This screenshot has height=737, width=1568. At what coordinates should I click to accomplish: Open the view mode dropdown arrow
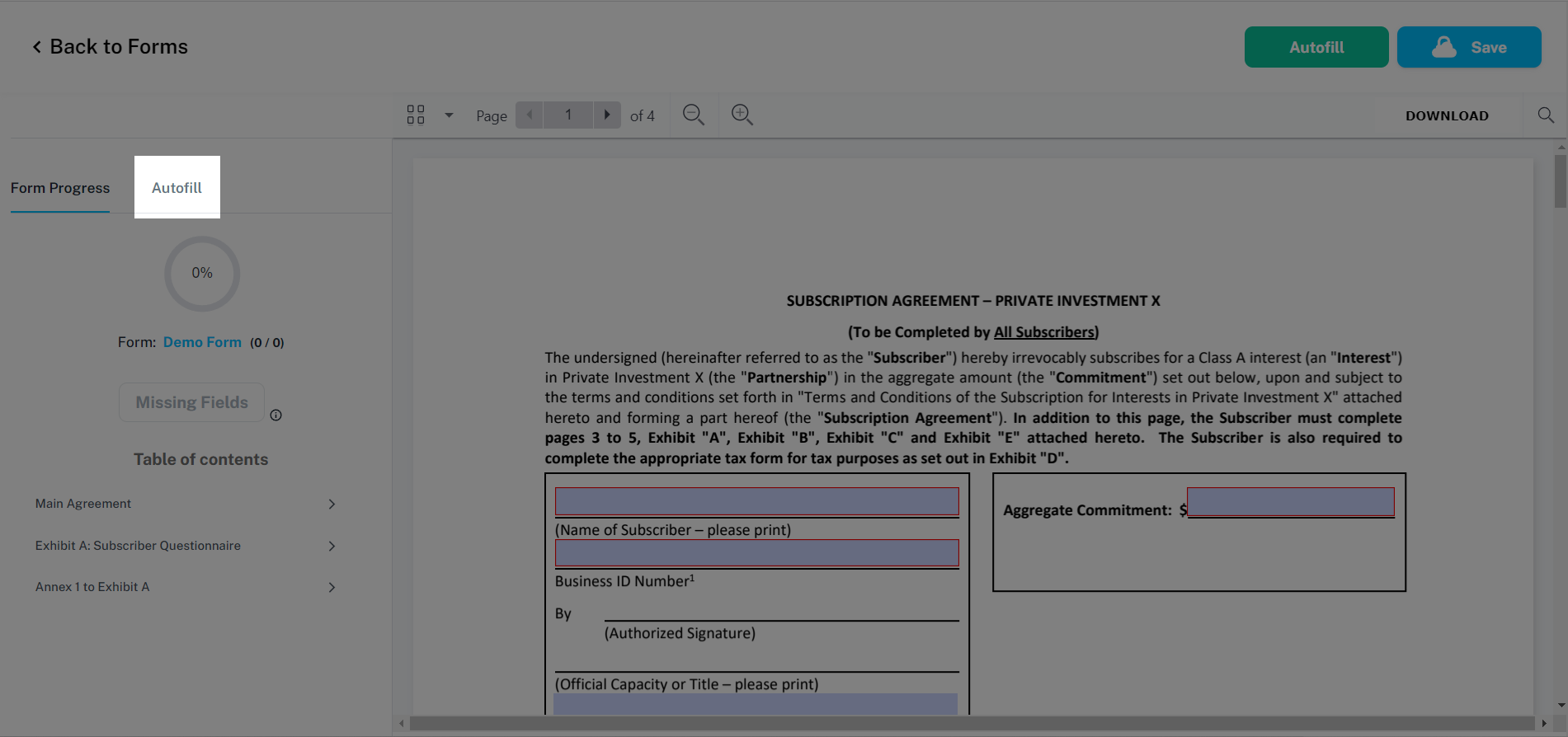(x=449, y=115)
